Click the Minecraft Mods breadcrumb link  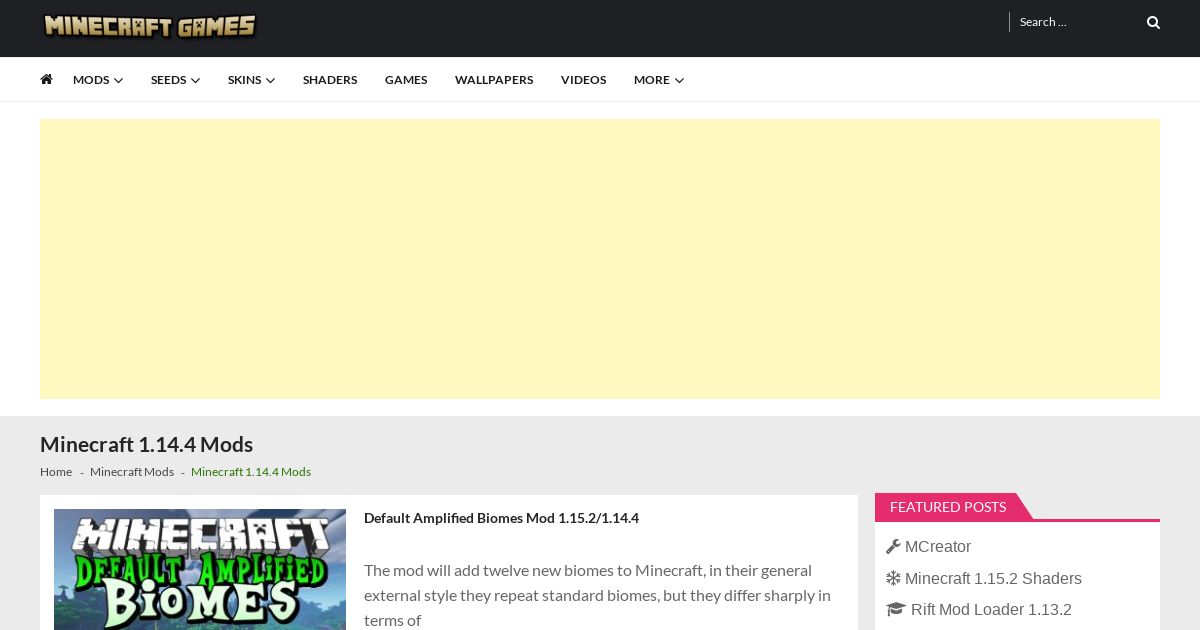pos(132,472)
